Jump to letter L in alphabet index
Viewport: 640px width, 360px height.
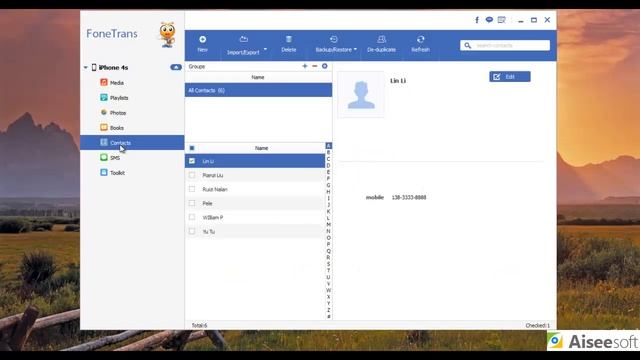coord(329,218)
